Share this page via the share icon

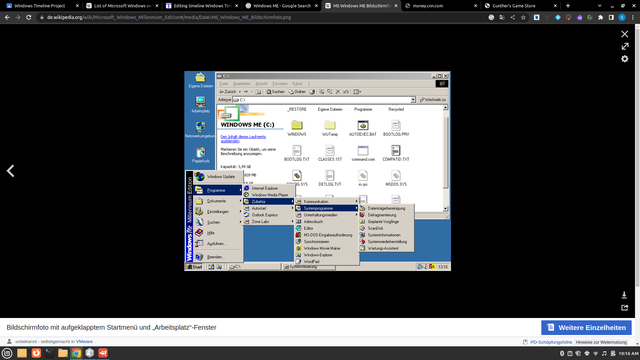(513, 18)
